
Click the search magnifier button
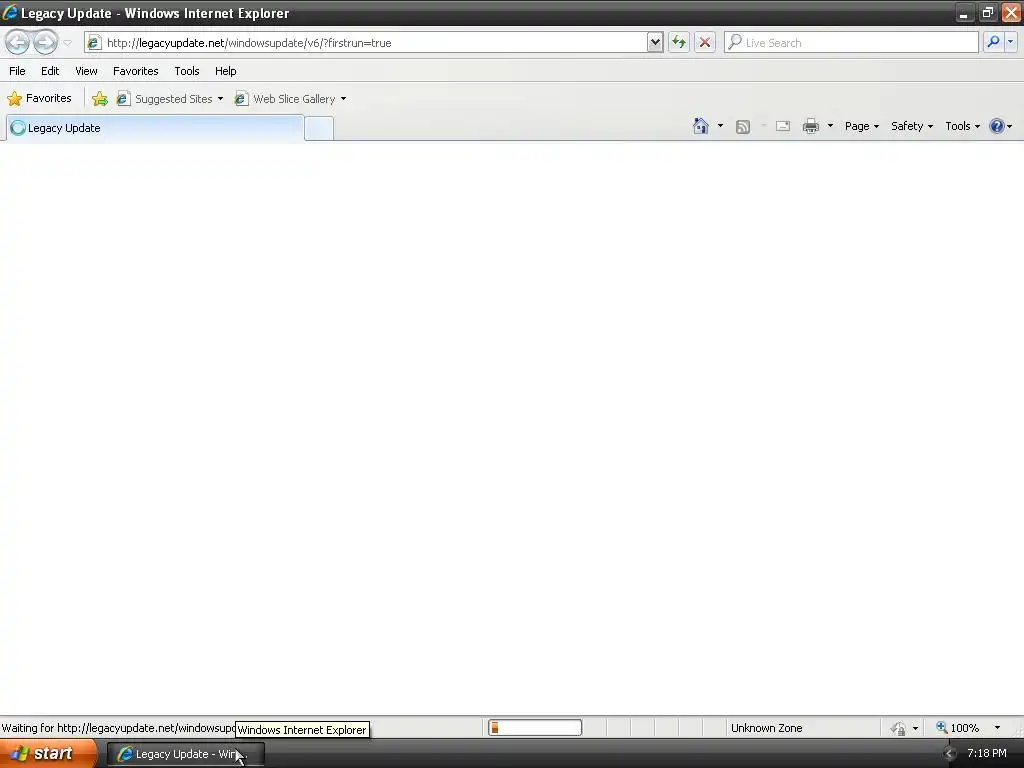click(x=993, y=42)
